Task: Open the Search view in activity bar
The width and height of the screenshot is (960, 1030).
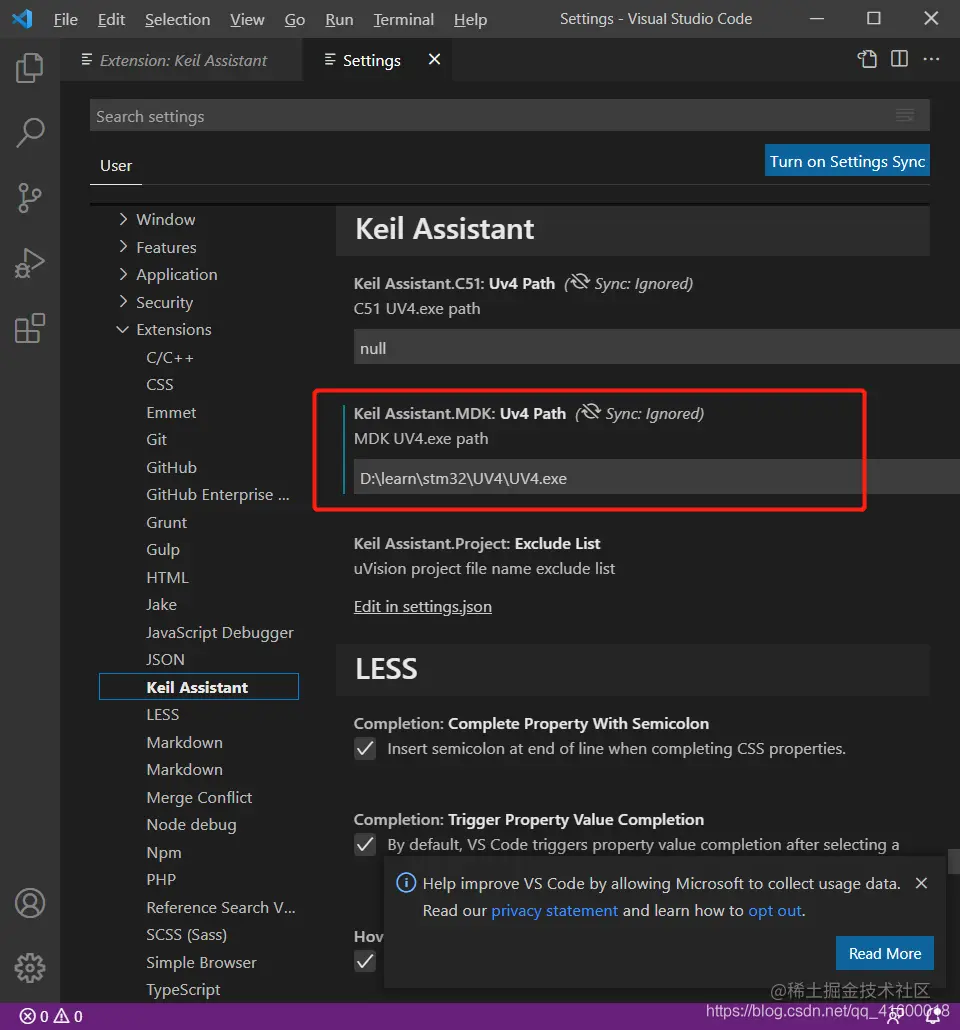Action: tap(30, 133)
